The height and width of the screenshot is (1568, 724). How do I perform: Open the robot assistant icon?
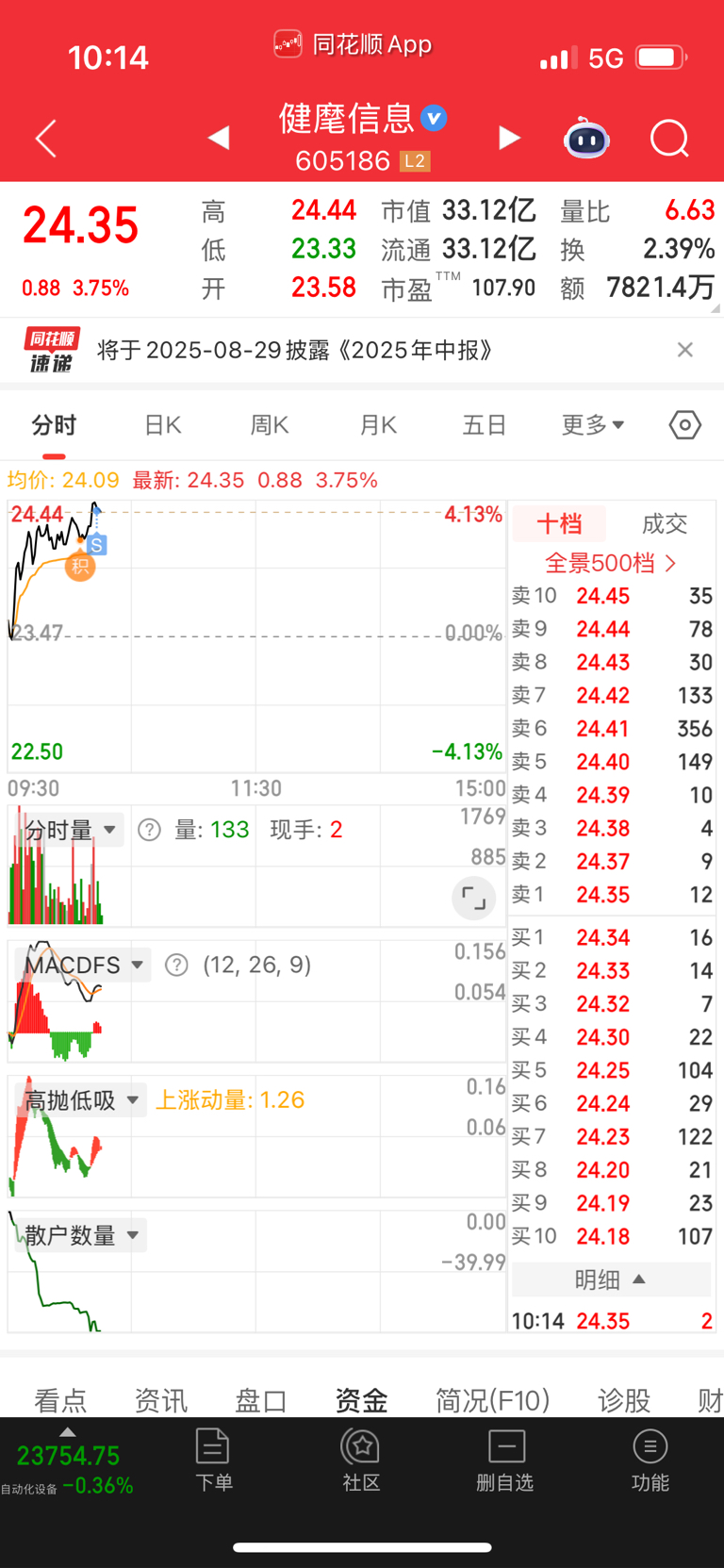(x=586, y=139)
